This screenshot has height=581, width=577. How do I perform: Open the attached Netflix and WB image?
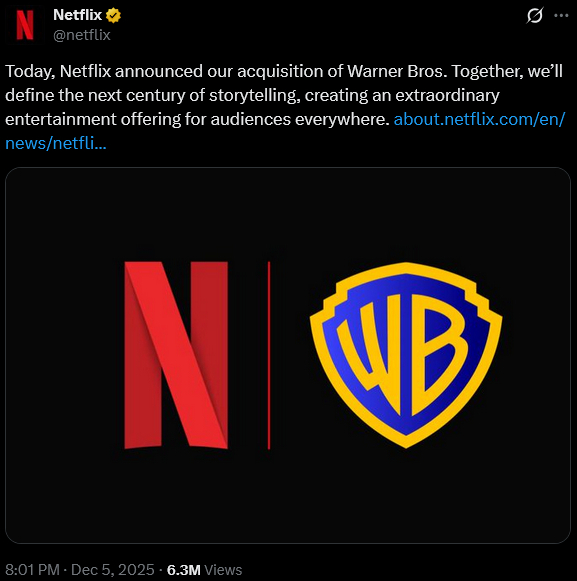[x=288, y=355]
